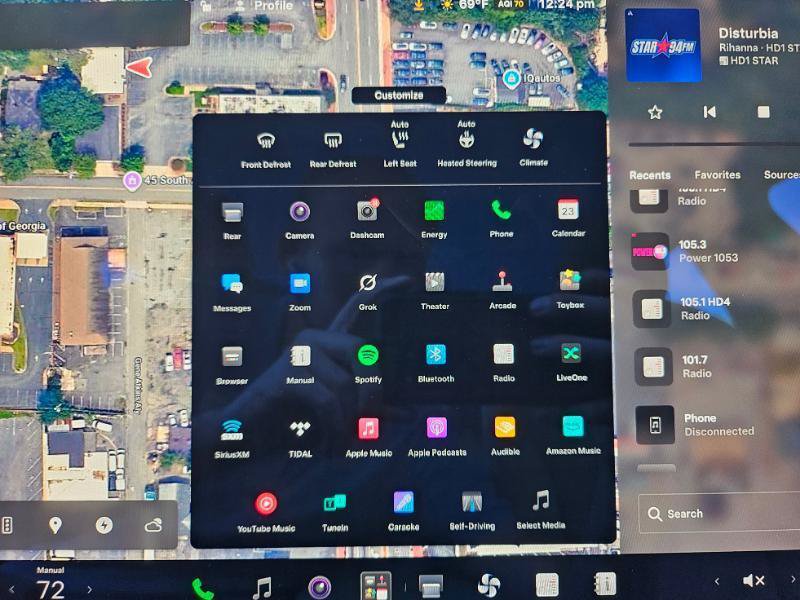The image size is (800, 600).
Task: Raise the cabin temperature with the right chevron
Action: tap(90, 590)
